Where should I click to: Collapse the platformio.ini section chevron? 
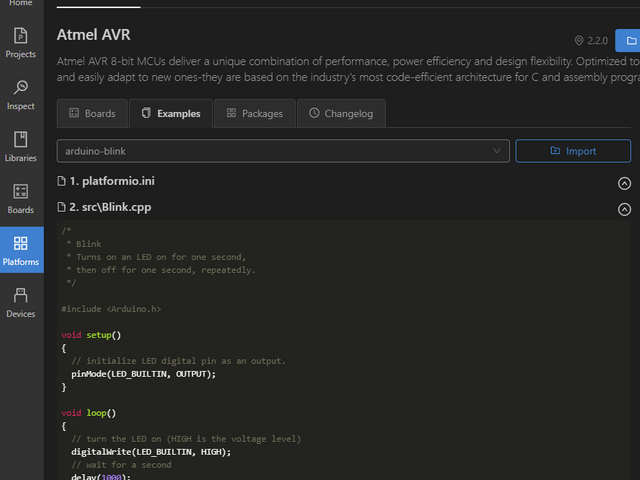pos(624,183)
